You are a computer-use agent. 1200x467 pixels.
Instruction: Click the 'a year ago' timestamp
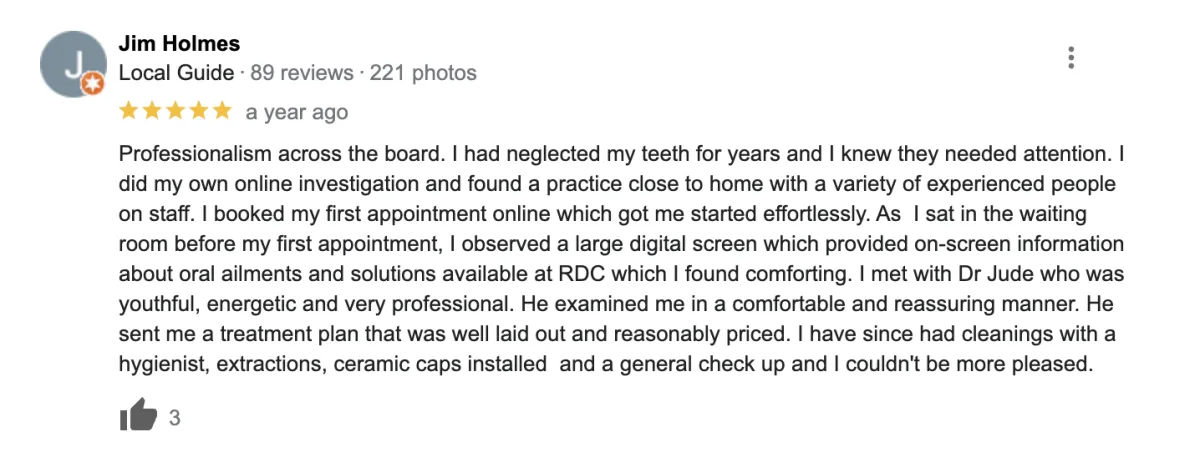coord(297,112)
